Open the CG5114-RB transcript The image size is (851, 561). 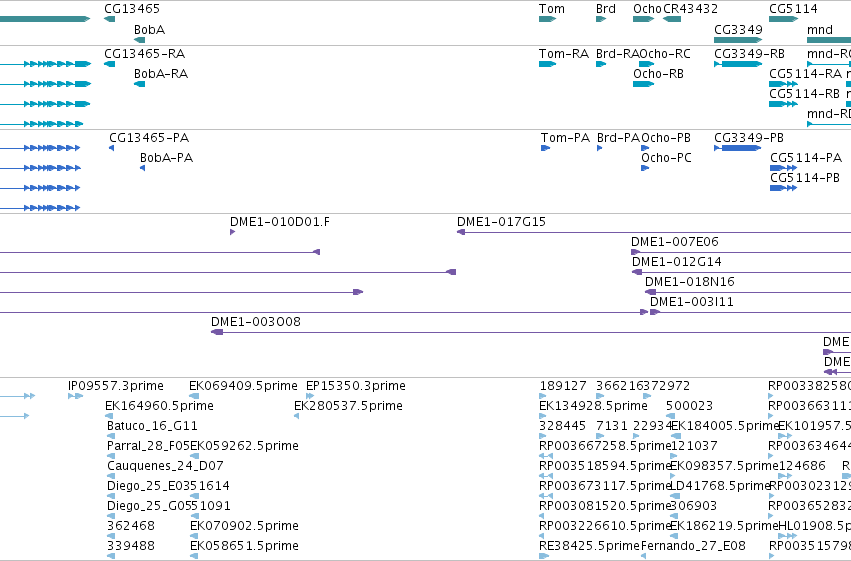(x=783, y=104)
